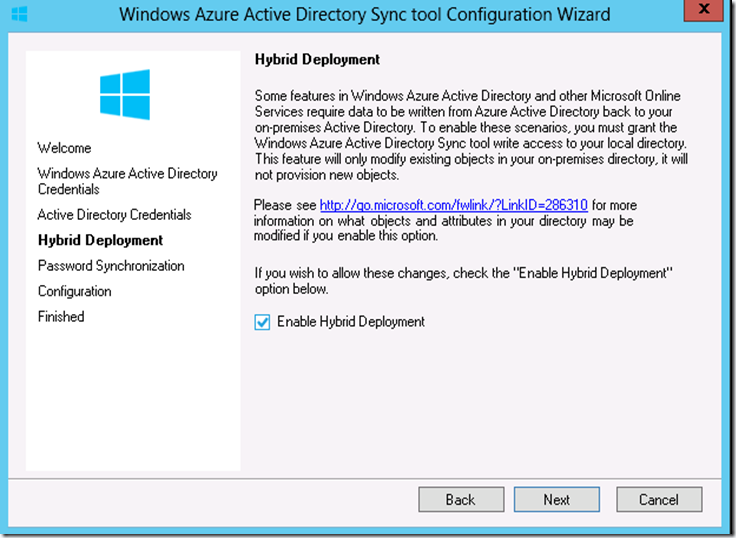
Task: Click the large Windows logo in sidebar
Action: click(x=125, y=94)
